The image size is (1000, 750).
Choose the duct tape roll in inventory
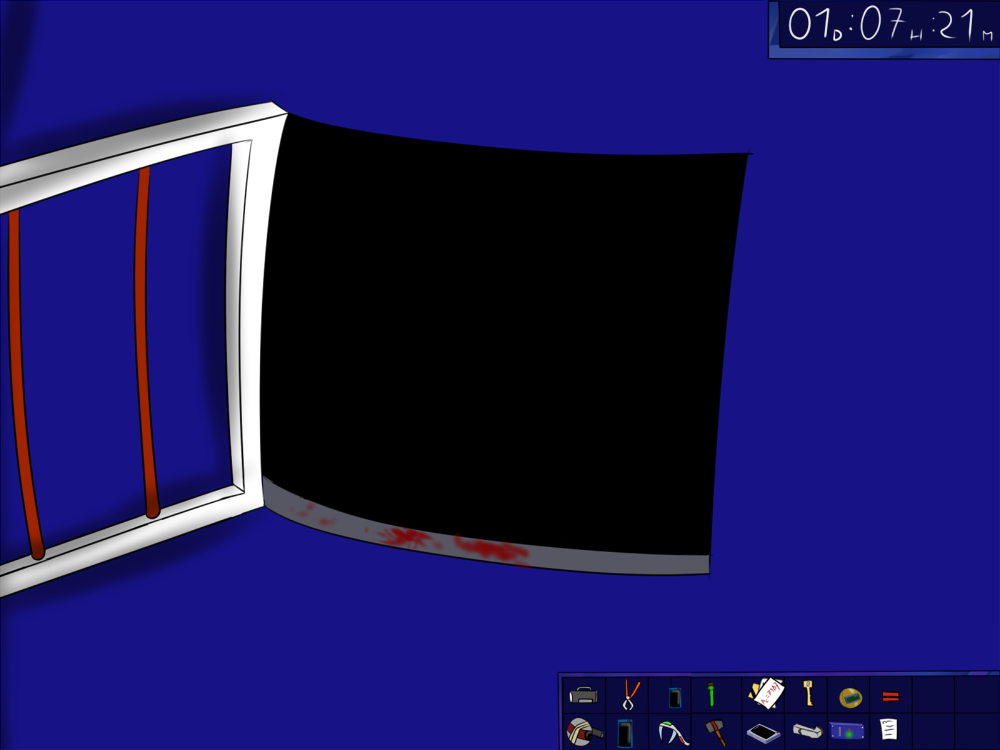click(x=583, y=732)
